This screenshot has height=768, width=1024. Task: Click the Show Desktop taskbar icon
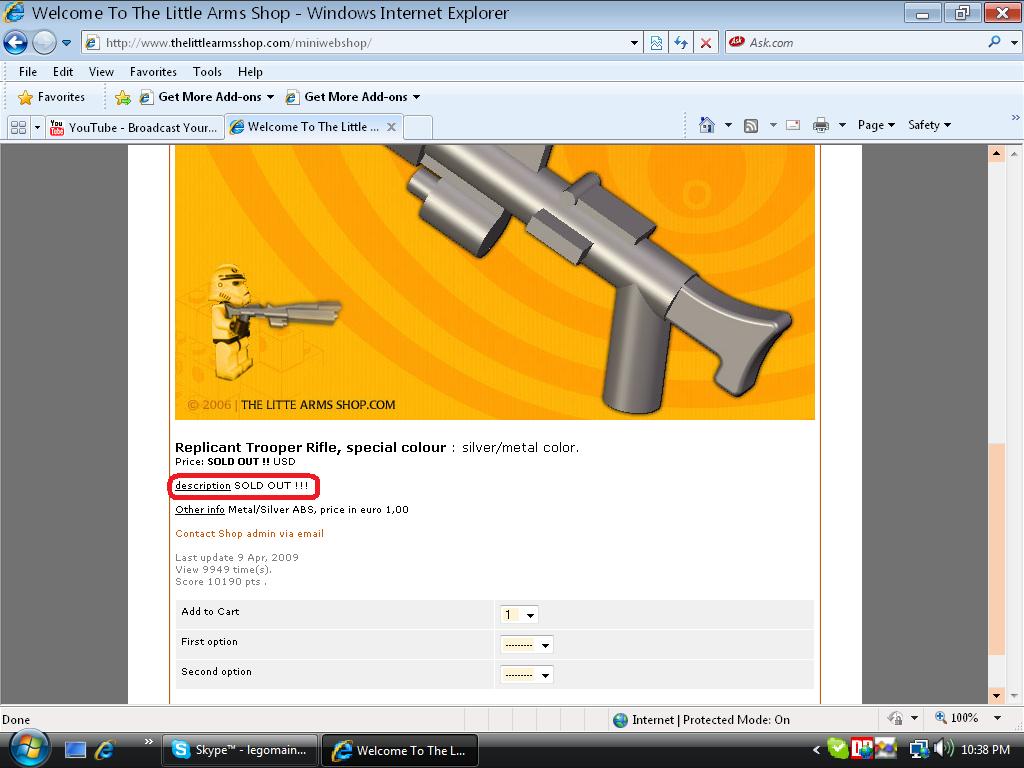pos(75,750)
